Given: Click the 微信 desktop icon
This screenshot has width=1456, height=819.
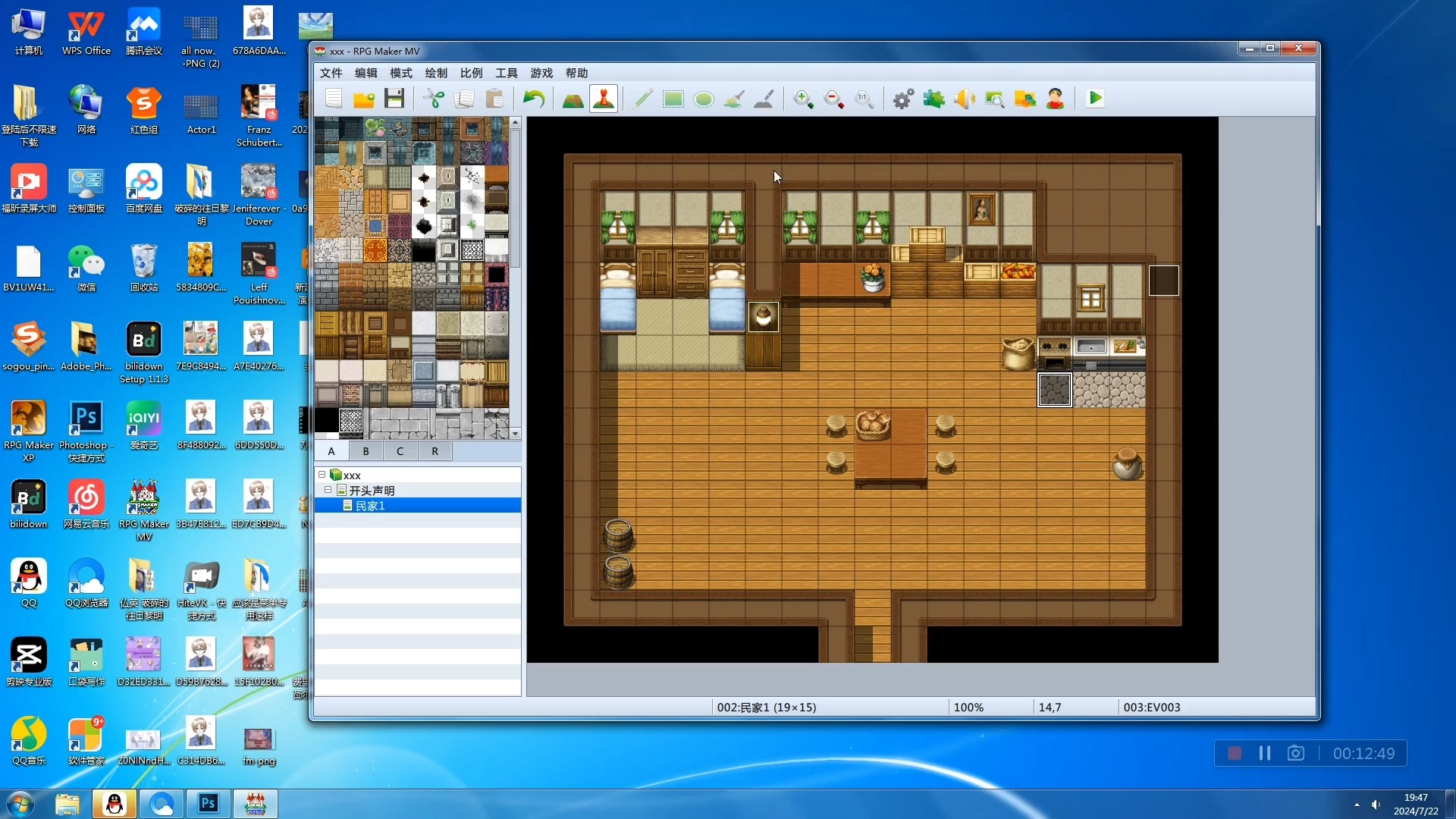Looking at the screenshot, I should click(86, 268).
